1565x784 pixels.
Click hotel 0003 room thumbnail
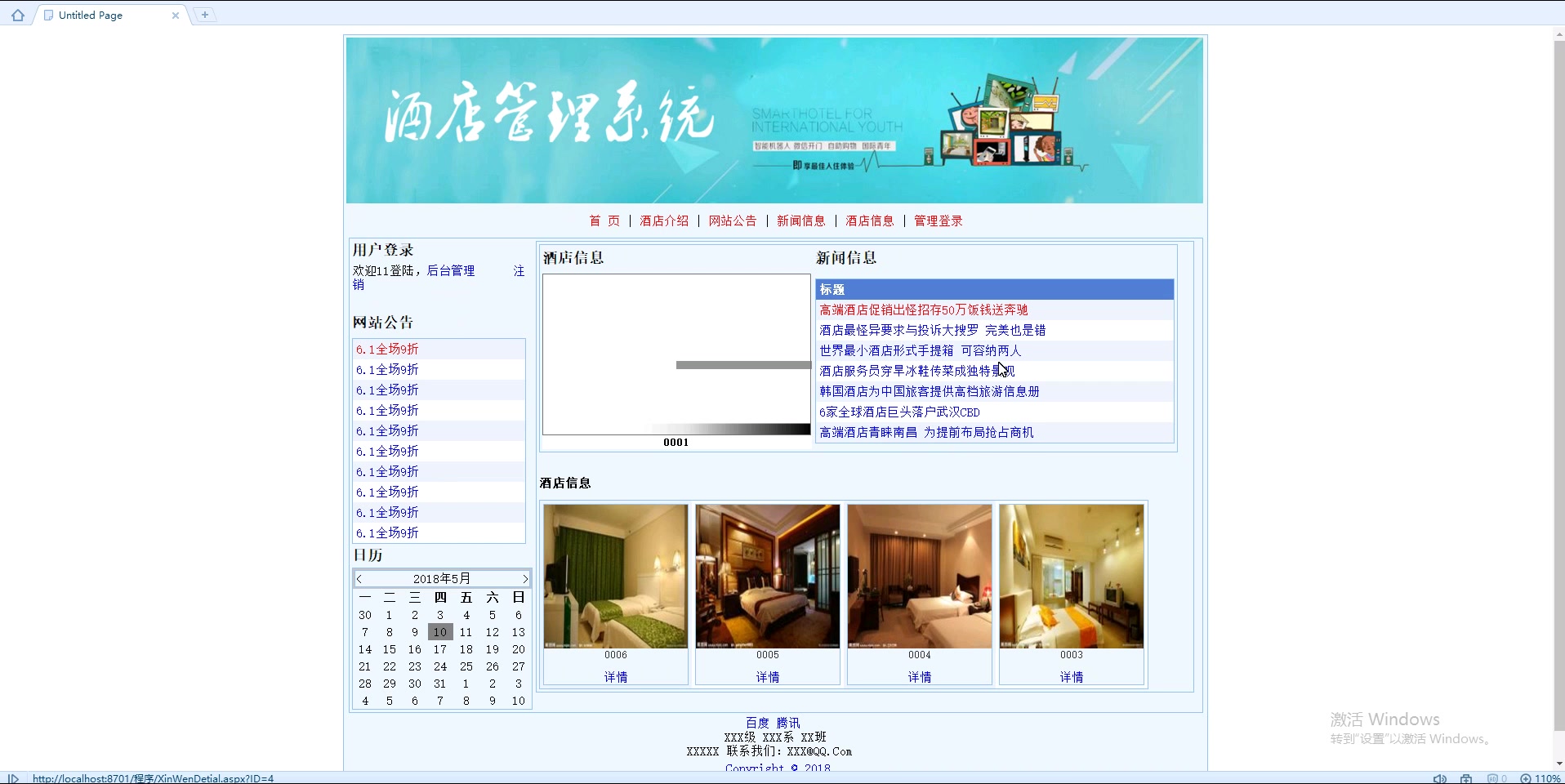[x=1072, y=576]
